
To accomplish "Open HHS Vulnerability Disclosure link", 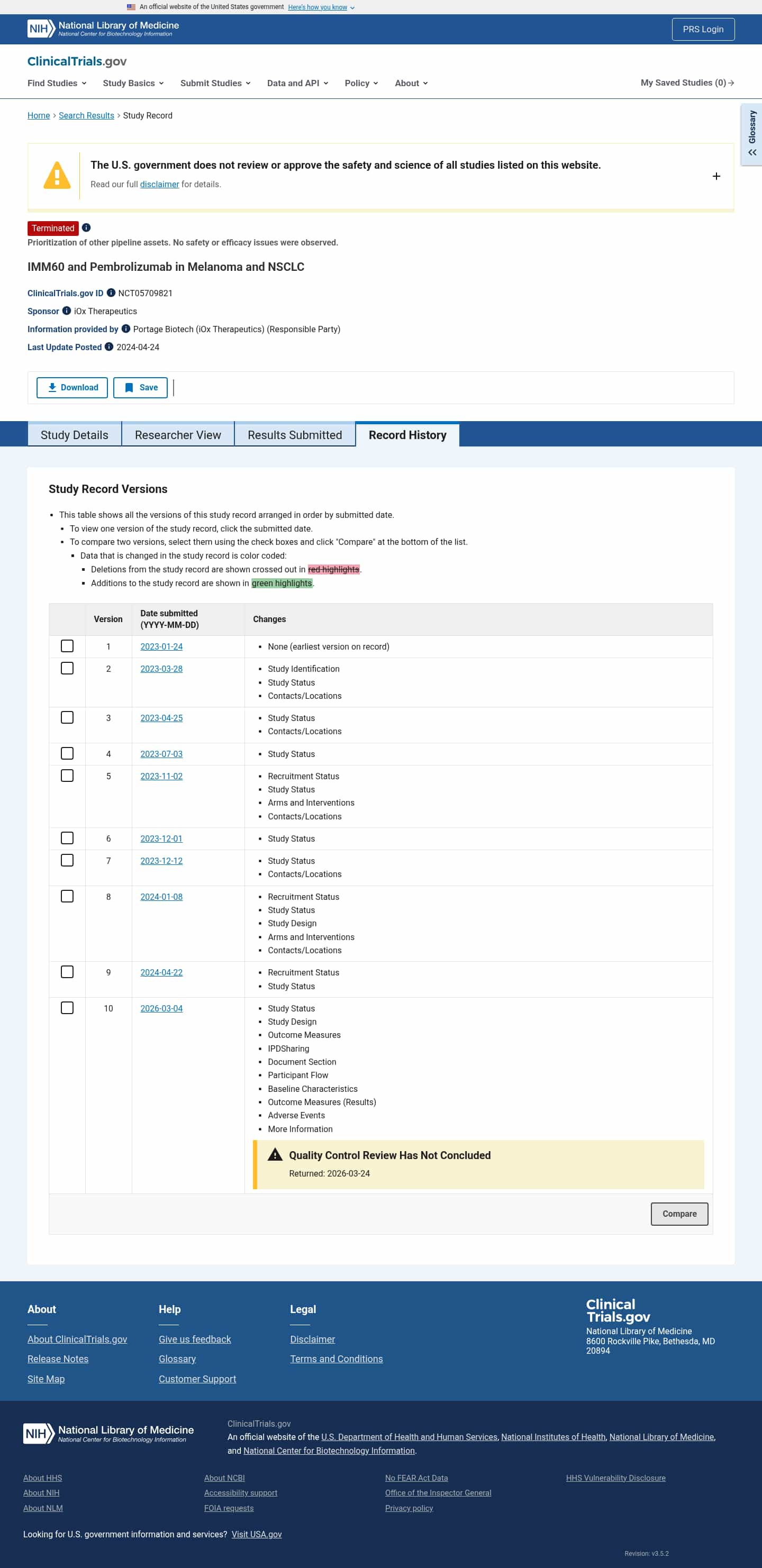I will point(615,1478).
